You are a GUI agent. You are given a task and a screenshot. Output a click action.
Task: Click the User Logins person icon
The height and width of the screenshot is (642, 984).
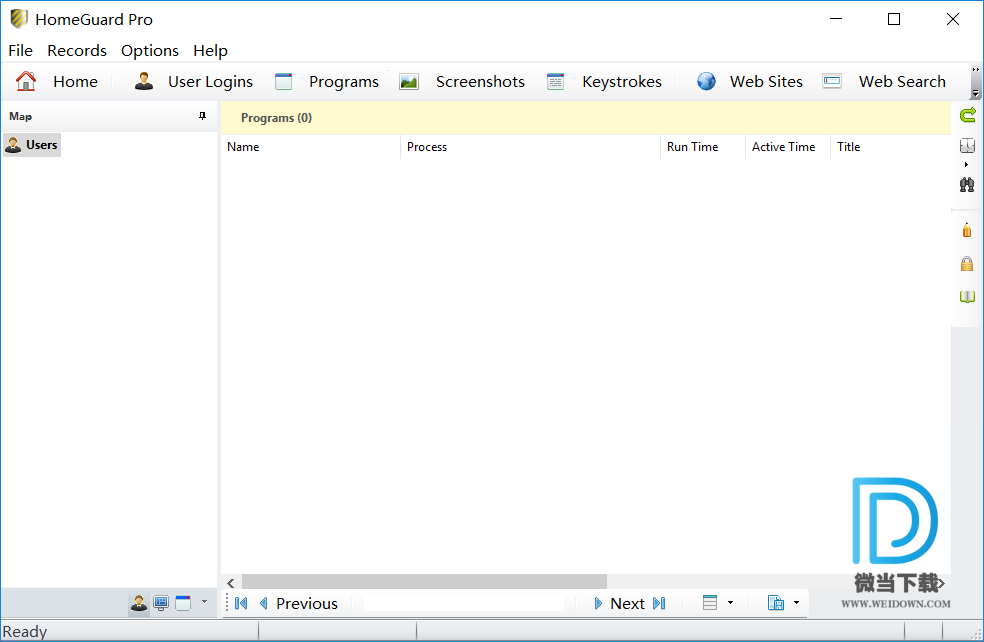point(144,81)
